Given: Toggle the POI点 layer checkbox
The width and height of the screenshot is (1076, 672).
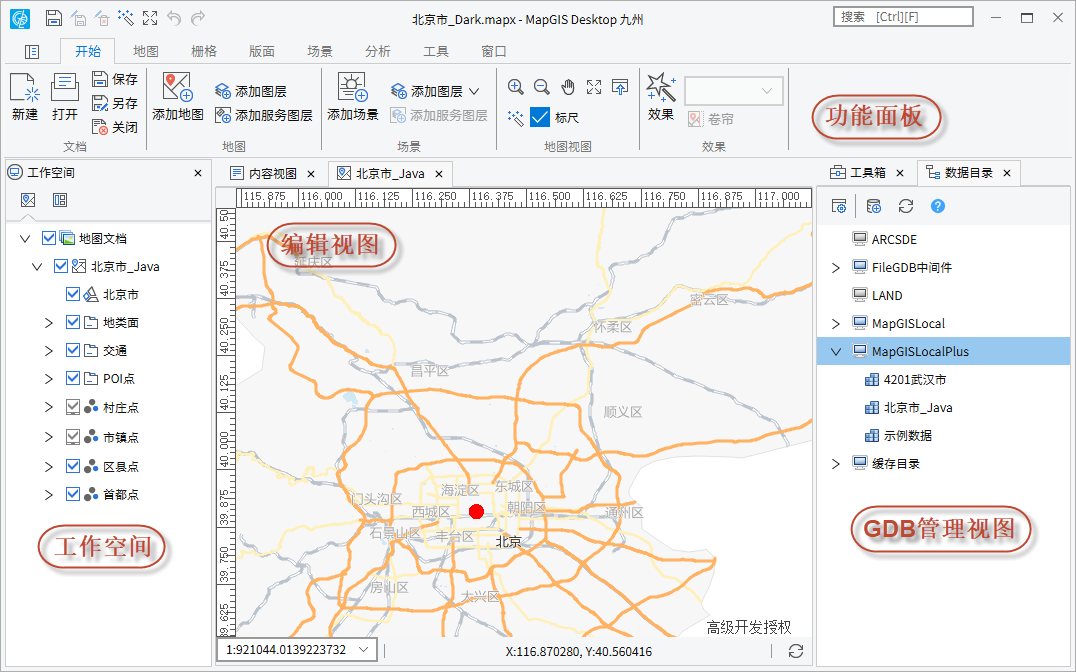Looking at the screenshot, I should click(x=73, y=378).
